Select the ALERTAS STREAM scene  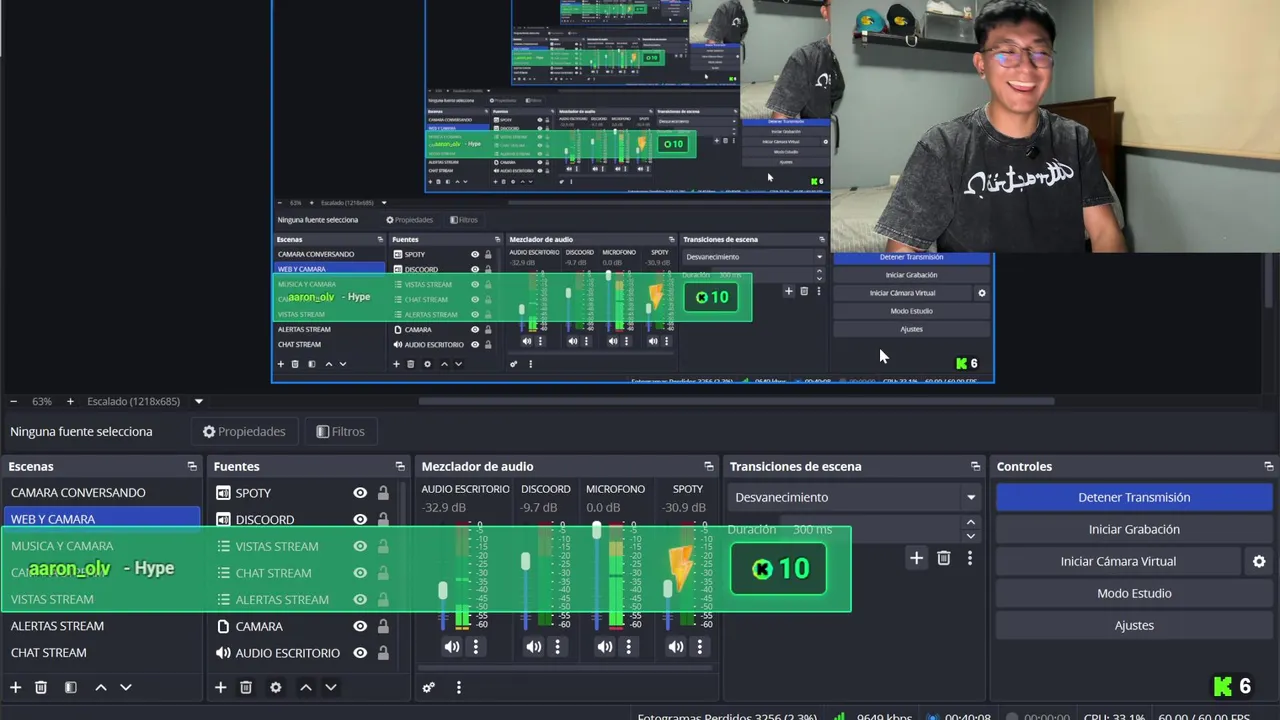point(103,626)
